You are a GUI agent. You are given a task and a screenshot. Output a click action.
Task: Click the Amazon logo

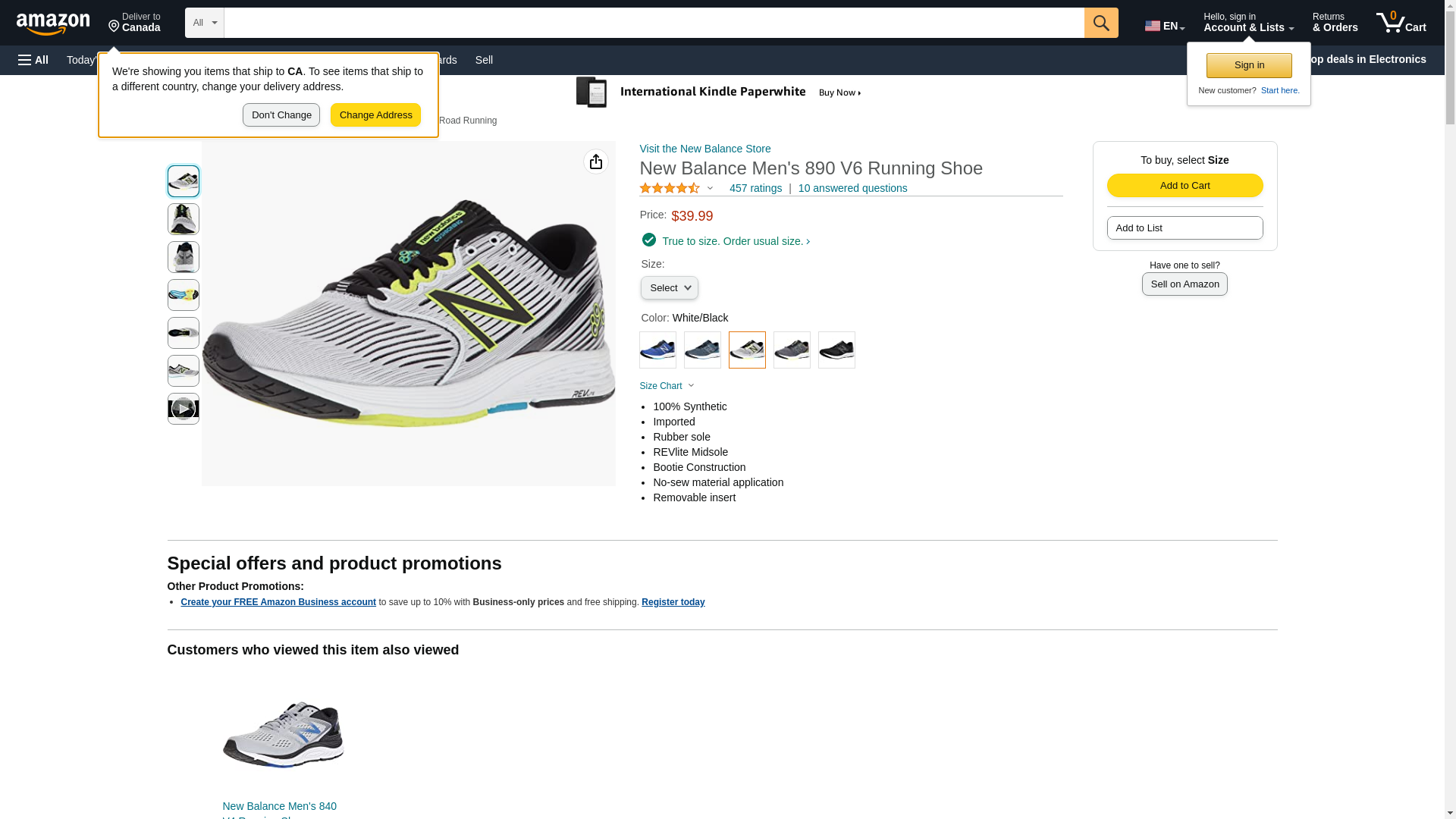point(53,24)
